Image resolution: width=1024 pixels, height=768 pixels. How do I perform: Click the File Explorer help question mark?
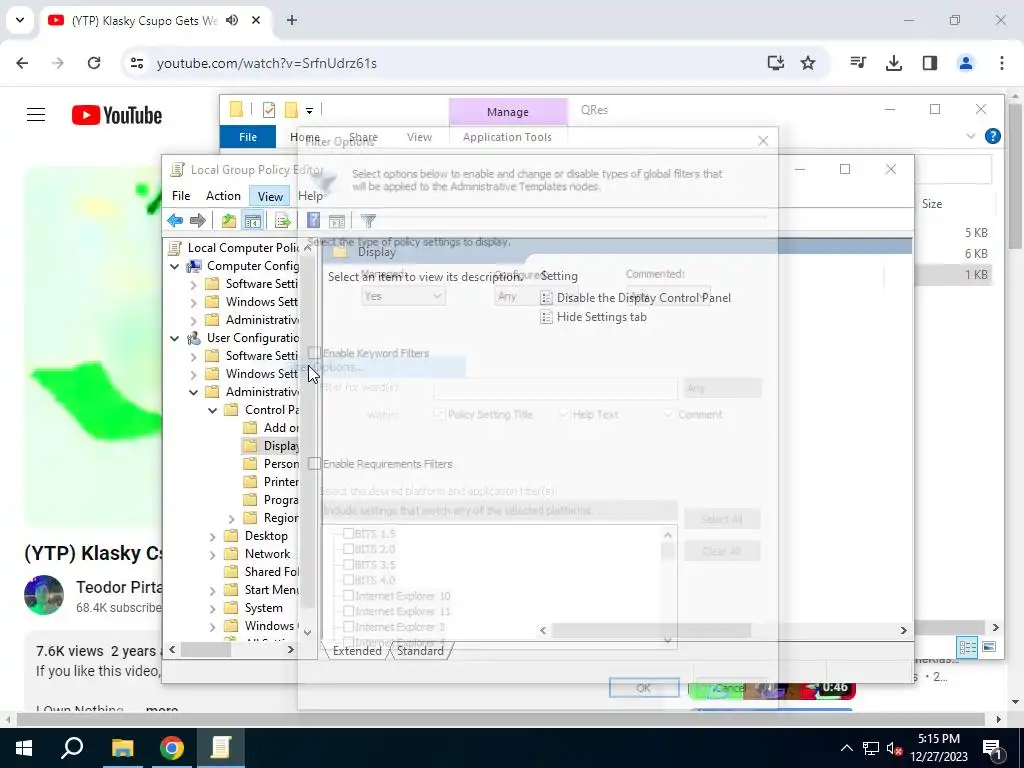[x=993, y=136]
